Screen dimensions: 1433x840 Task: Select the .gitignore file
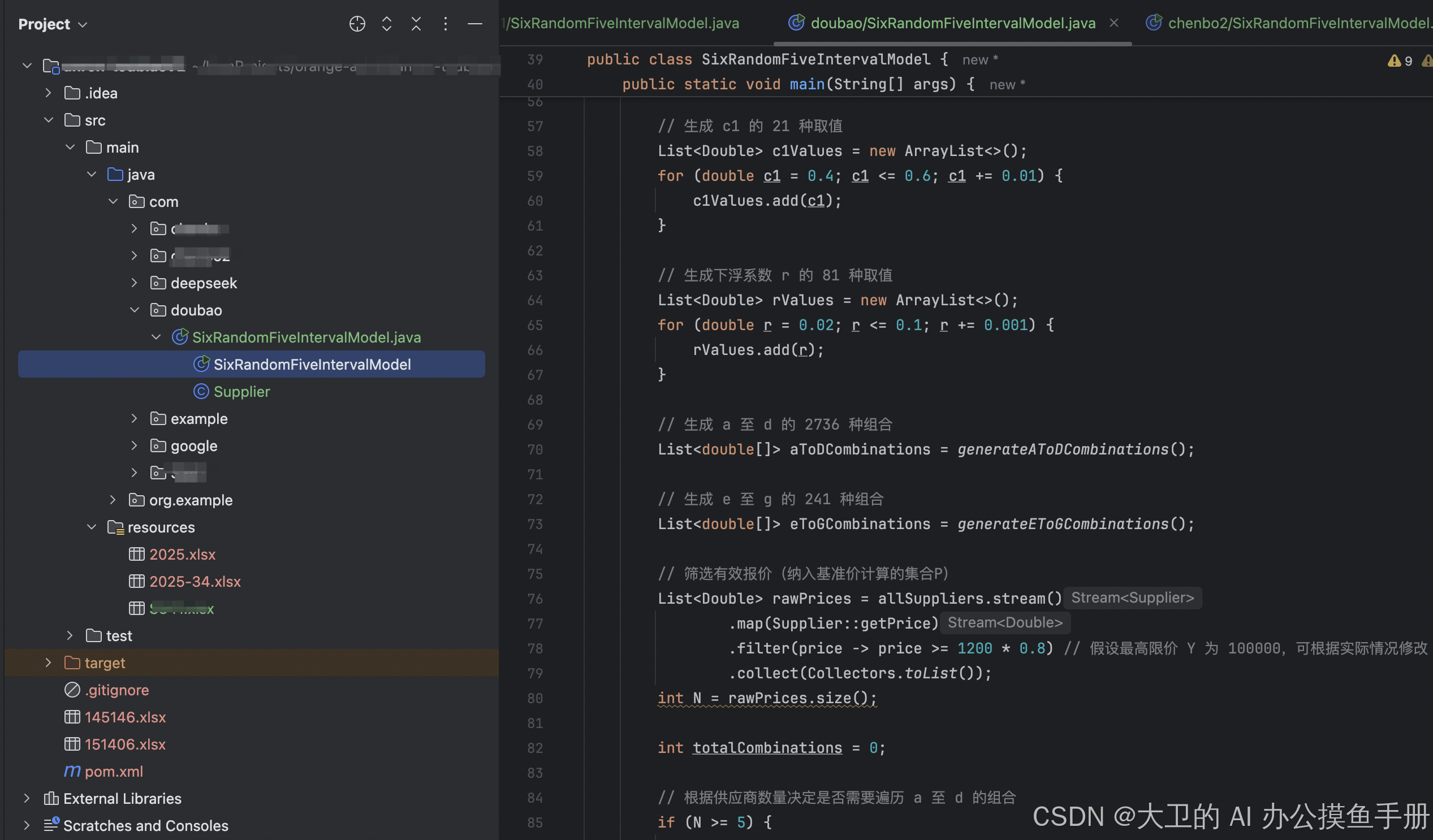[116, 690]
